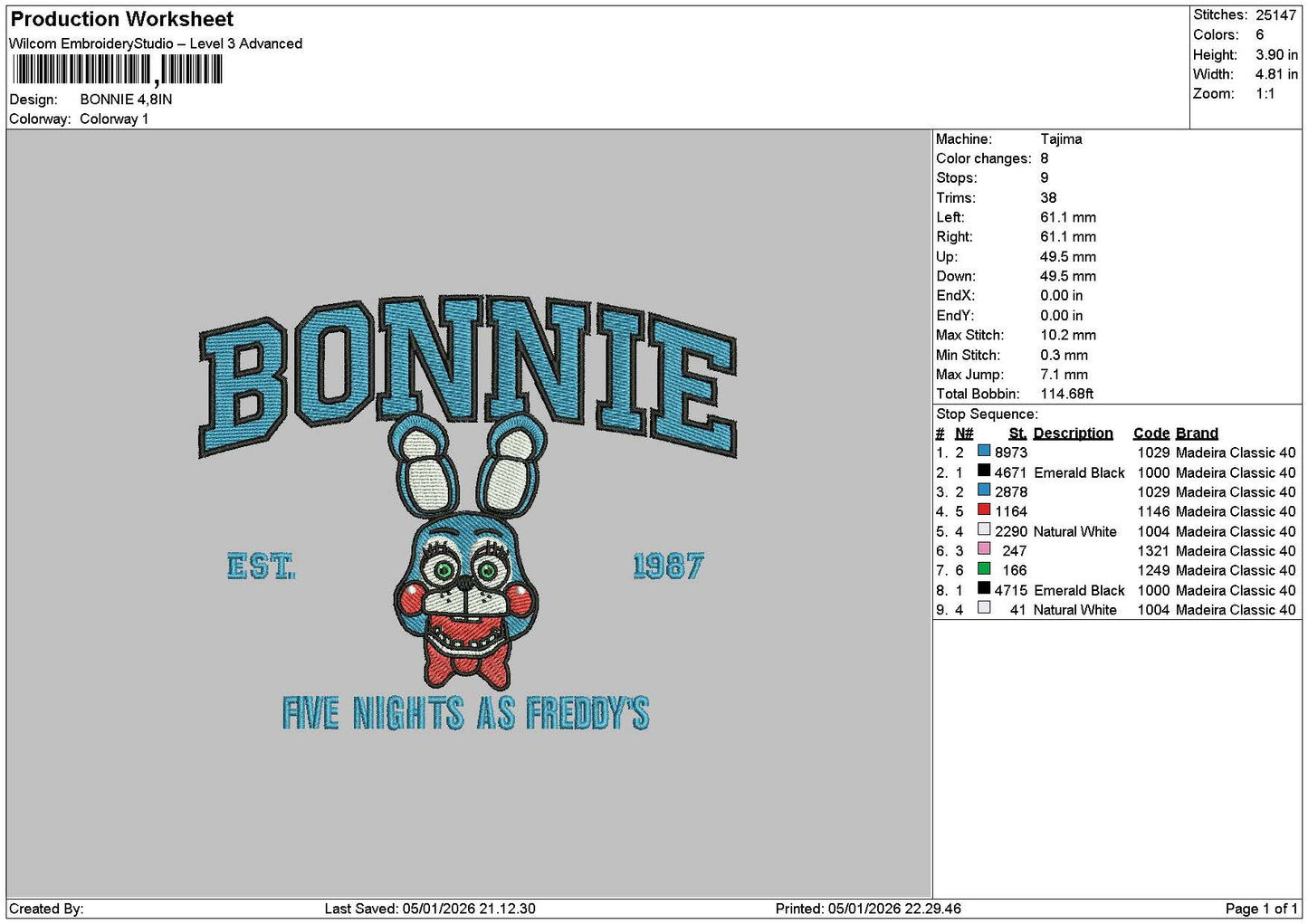Screen dimensions: 1308x924
Task: Click the 'Brand' column header
Action: 1198,433
